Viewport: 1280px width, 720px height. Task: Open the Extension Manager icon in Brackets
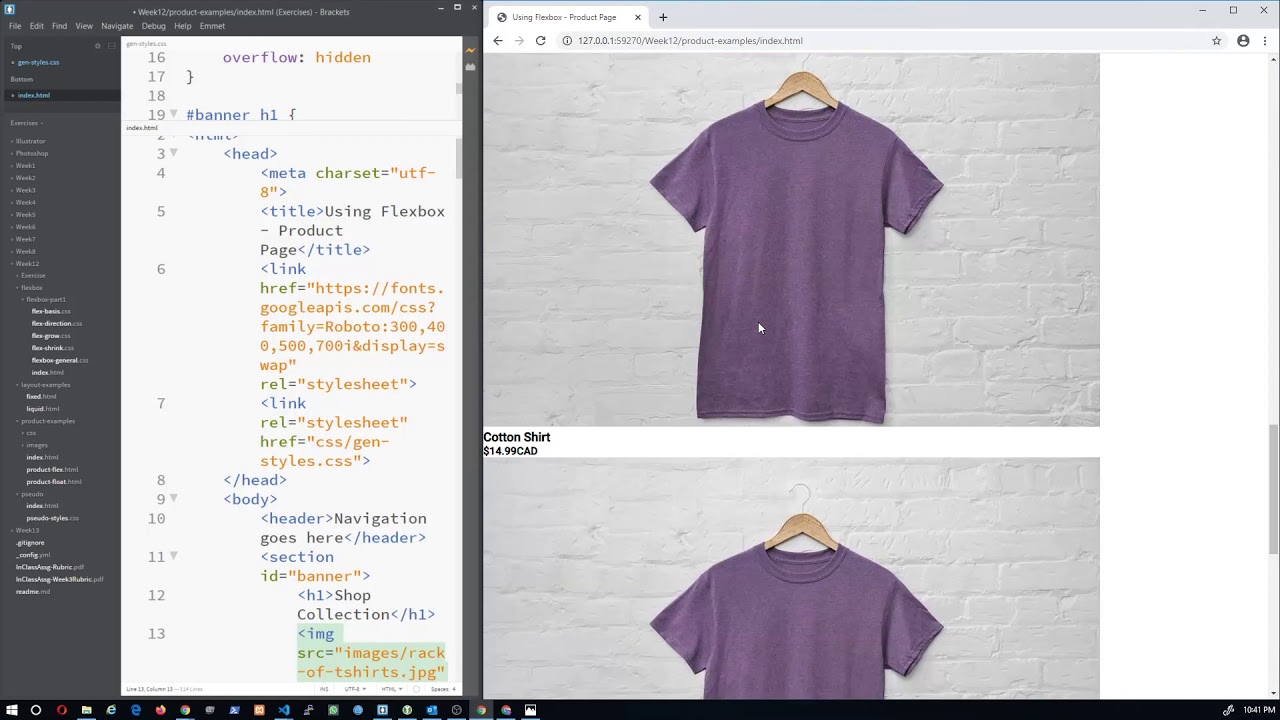click(470, 67)
